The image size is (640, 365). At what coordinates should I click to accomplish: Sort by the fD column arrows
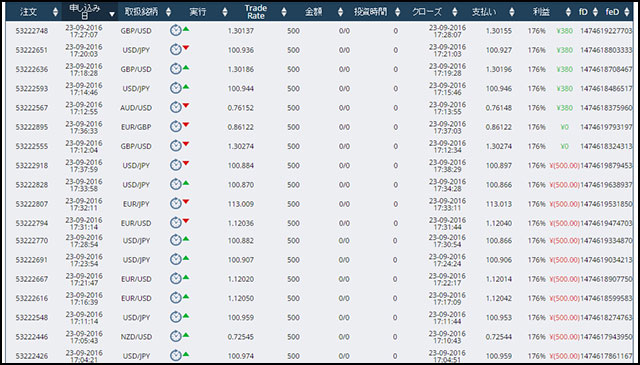[596, 12]
